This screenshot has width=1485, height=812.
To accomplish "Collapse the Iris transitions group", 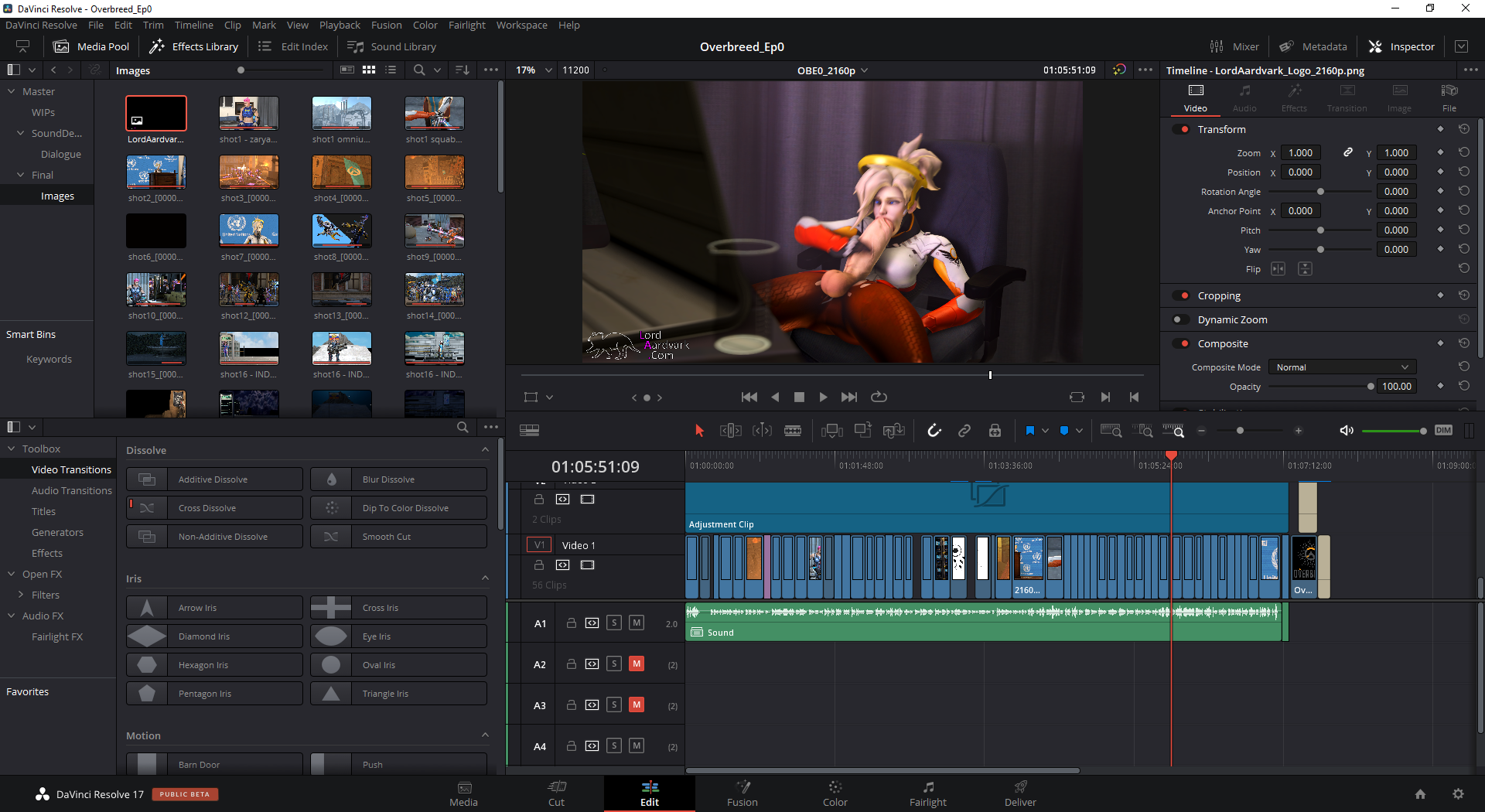I will point(485,578).
